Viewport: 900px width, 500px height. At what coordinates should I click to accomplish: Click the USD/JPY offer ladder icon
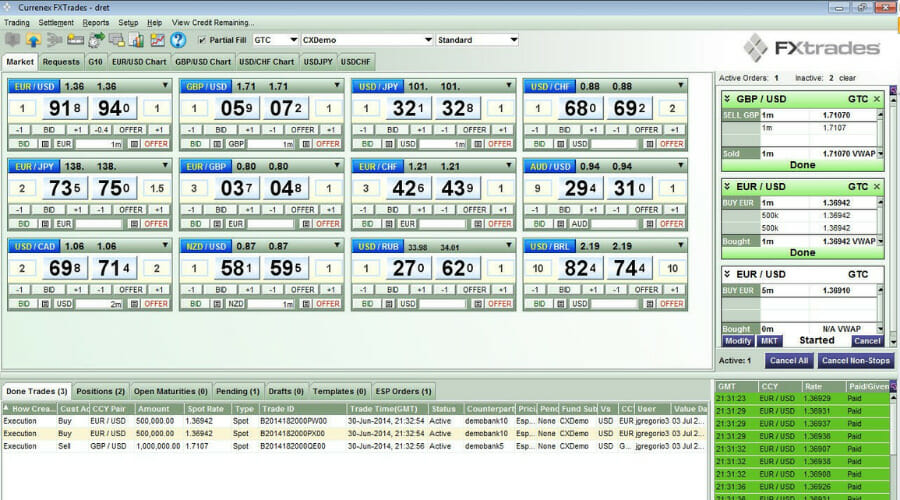(478, 144)
